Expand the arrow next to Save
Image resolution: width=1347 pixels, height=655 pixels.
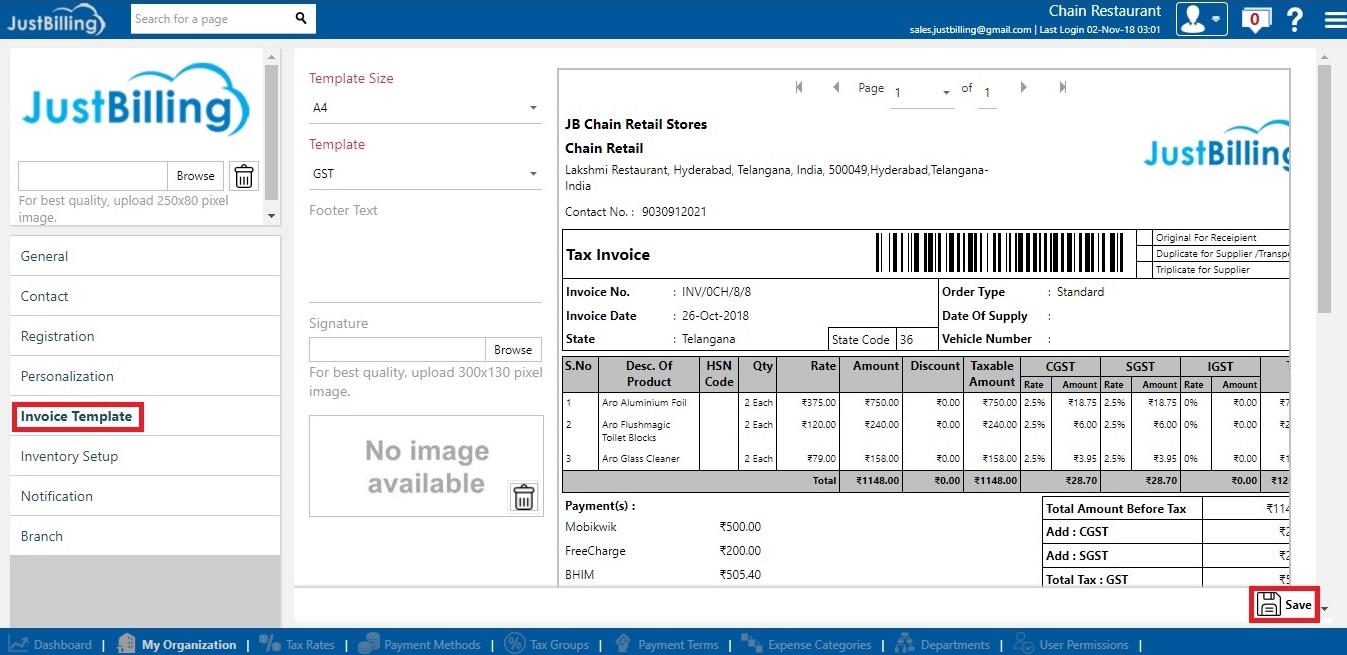coord(1325,608)
